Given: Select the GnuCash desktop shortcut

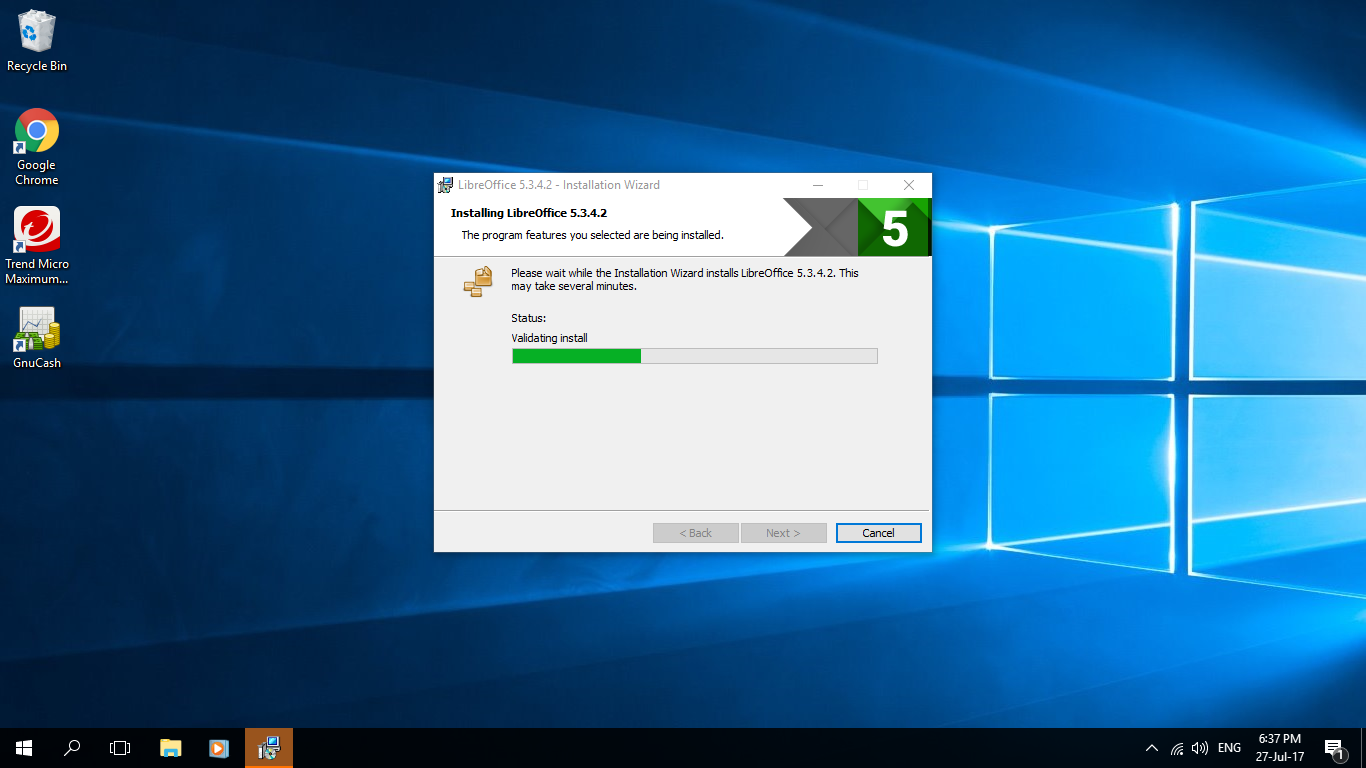Looking at the screenshot, I should point(37,337).
